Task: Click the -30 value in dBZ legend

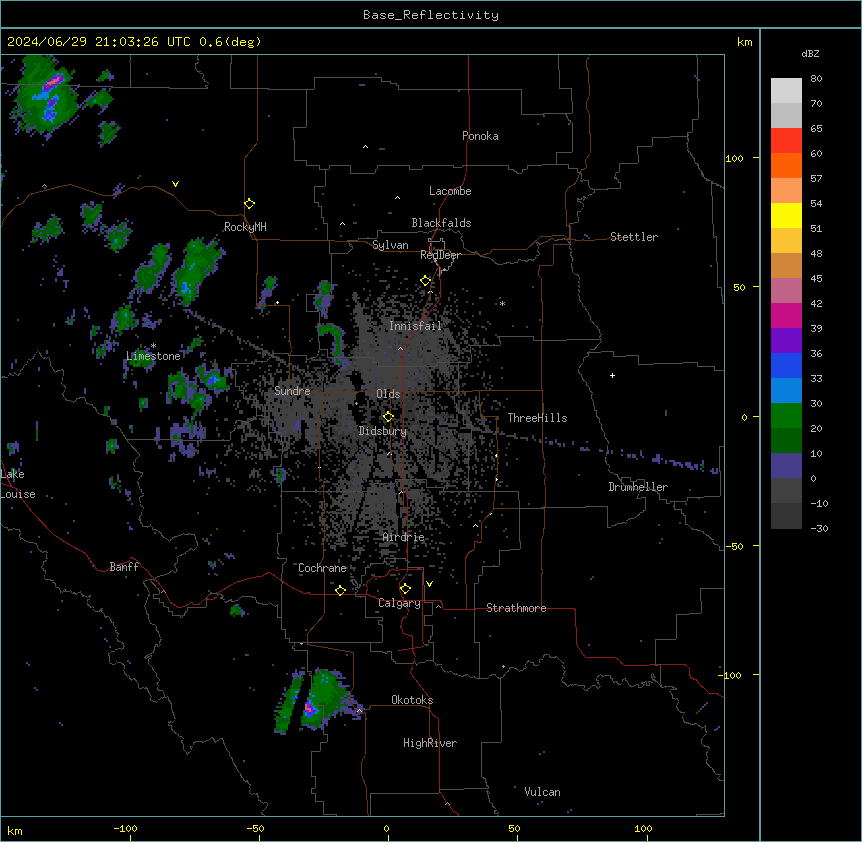Action: coord(819,529)
